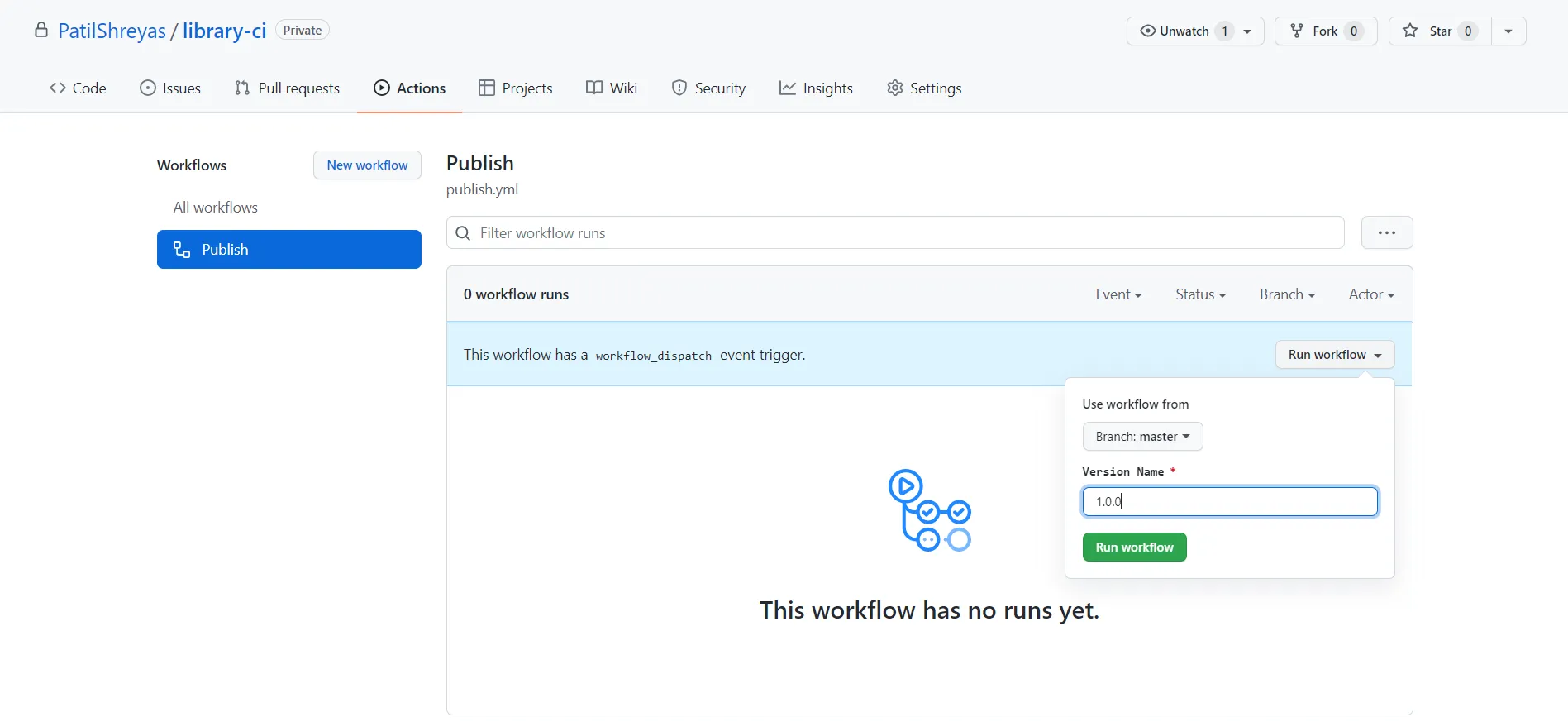Click the Version Name input field

pos(1229,502)
